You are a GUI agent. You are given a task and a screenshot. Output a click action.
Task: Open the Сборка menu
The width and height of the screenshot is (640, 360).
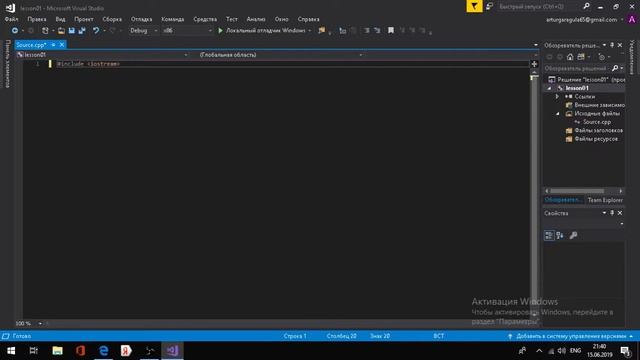click(112, 19)
